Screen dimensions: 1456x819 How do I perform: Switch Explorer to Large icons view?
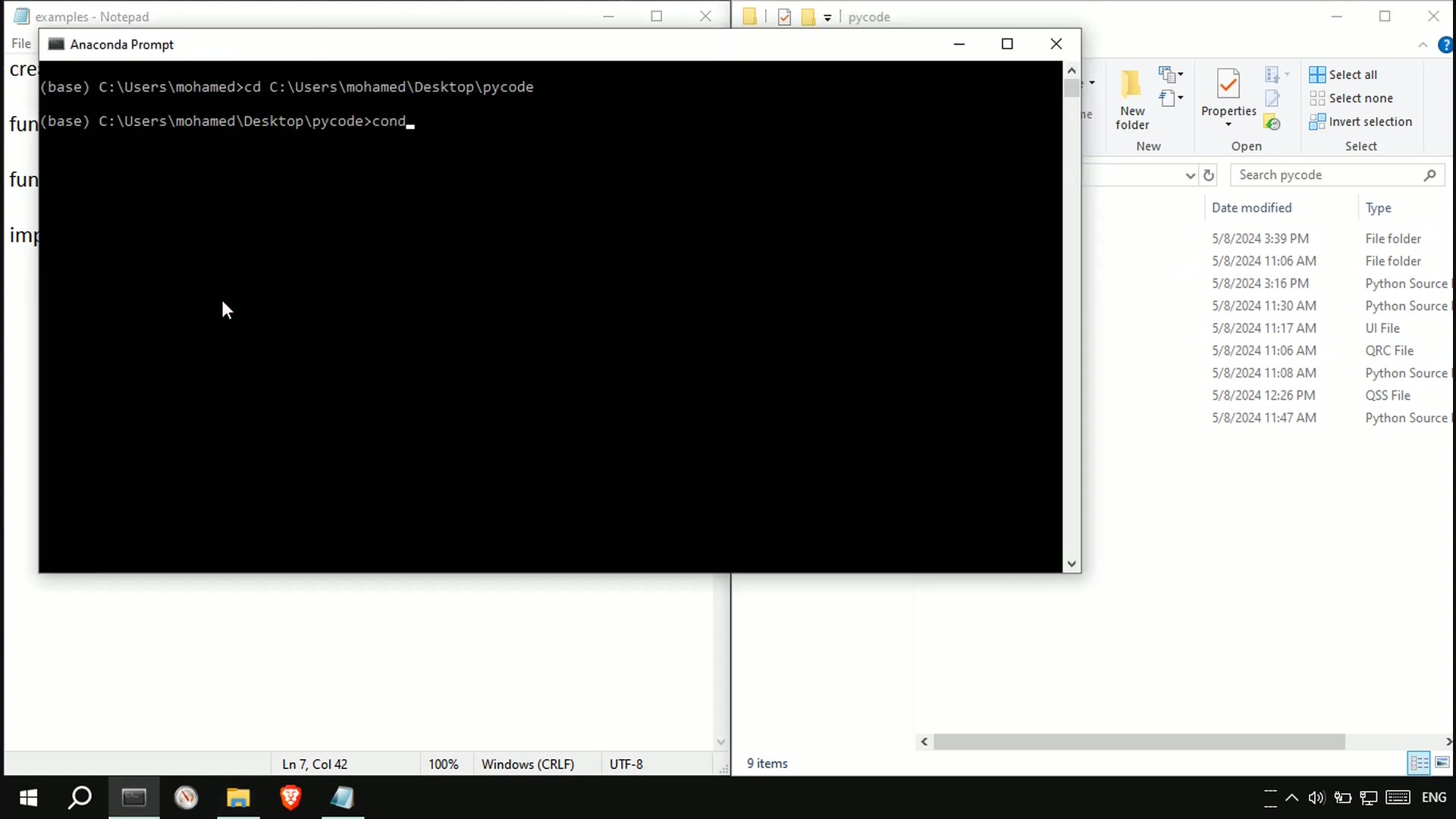(x=1443, y=764)
